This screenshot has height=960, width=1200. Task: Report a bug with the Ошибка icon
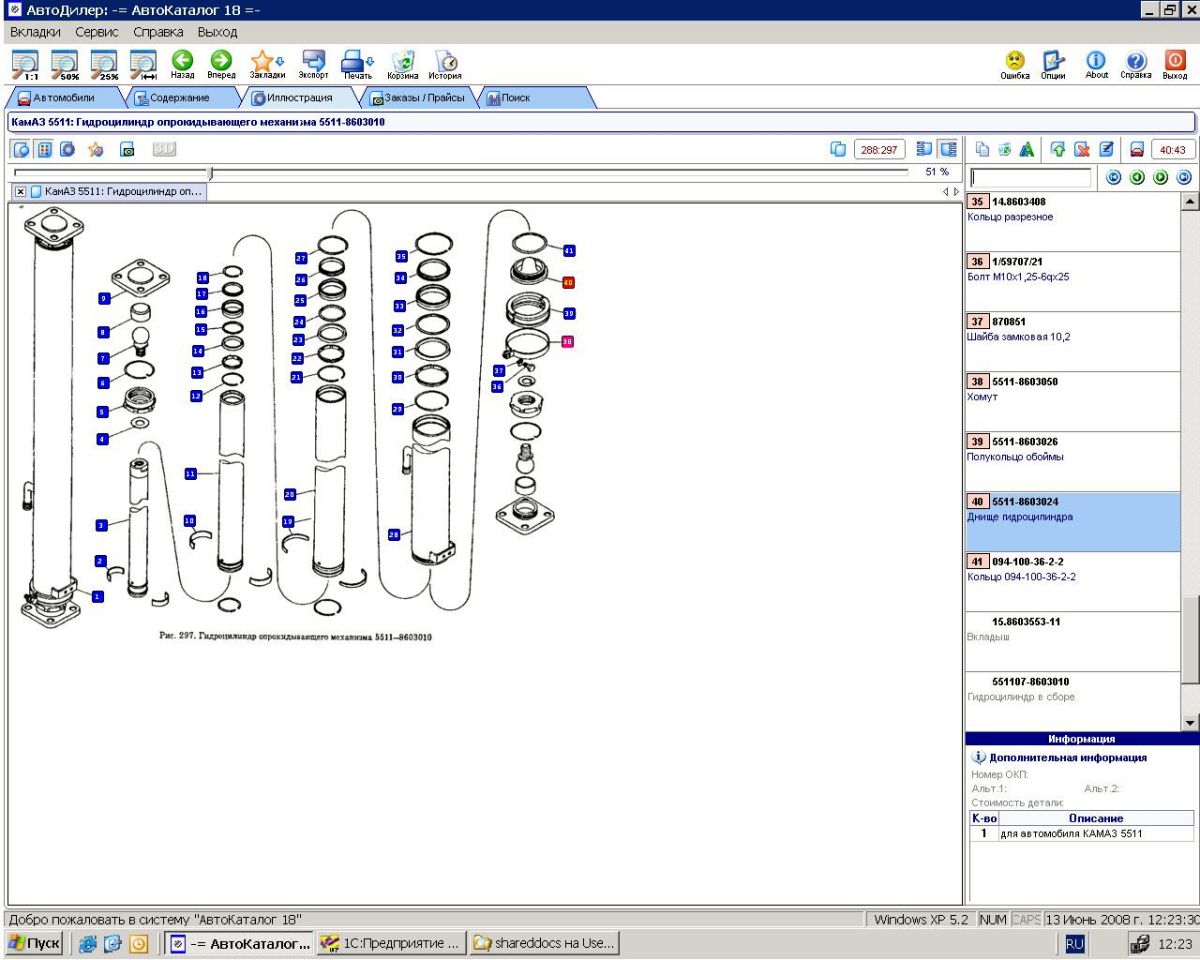pos(1015,62)
